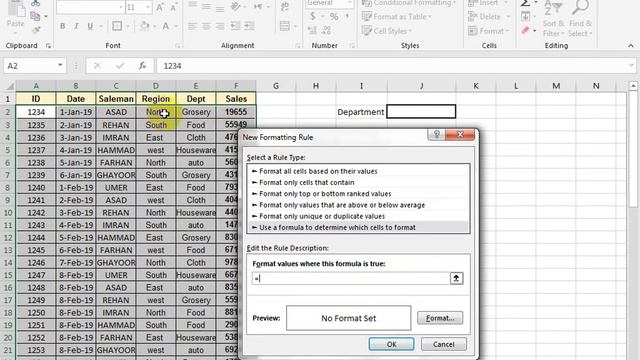Open the Number Format dropdown

pos(349,3)
